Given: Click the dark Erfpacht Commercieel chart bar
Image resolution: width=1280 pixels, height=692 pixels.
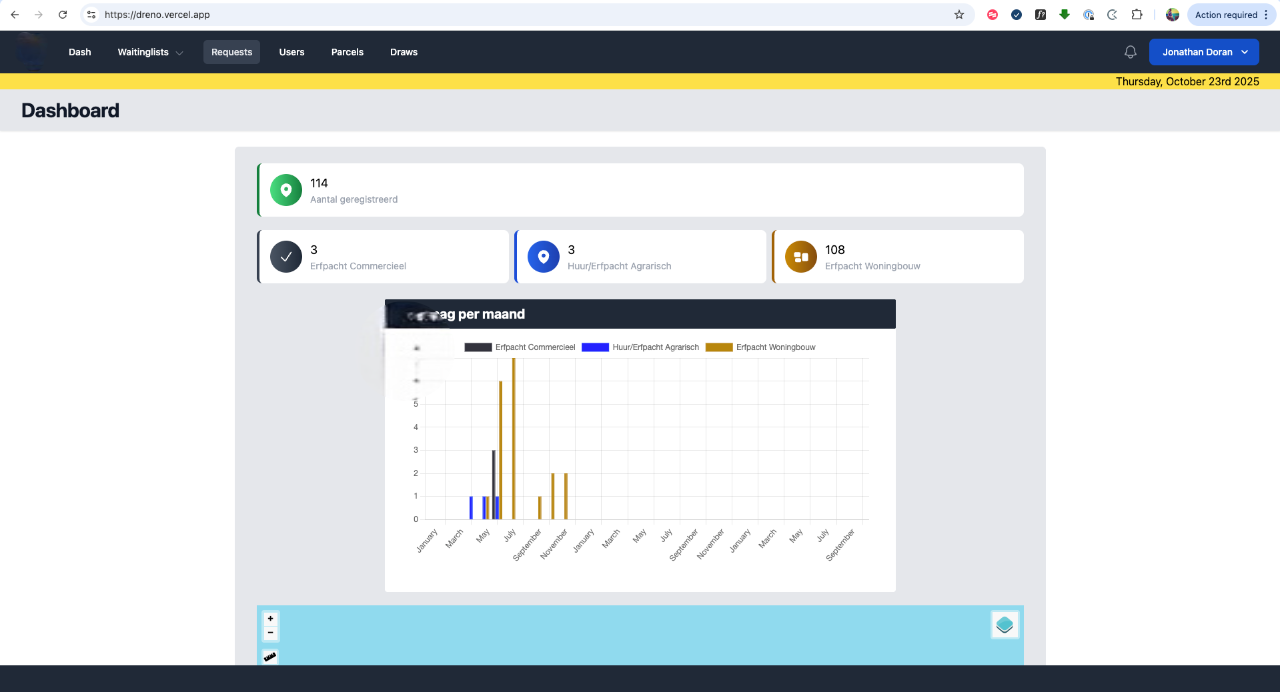Looking at the screenshot, I should click(x=493, y=484).
